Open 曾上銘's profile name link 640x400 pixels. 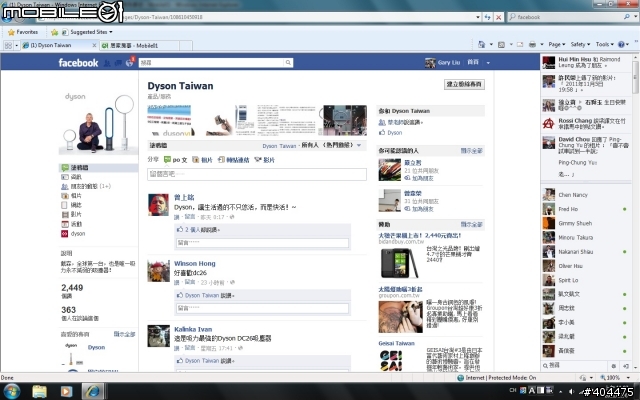click(184, 198)
